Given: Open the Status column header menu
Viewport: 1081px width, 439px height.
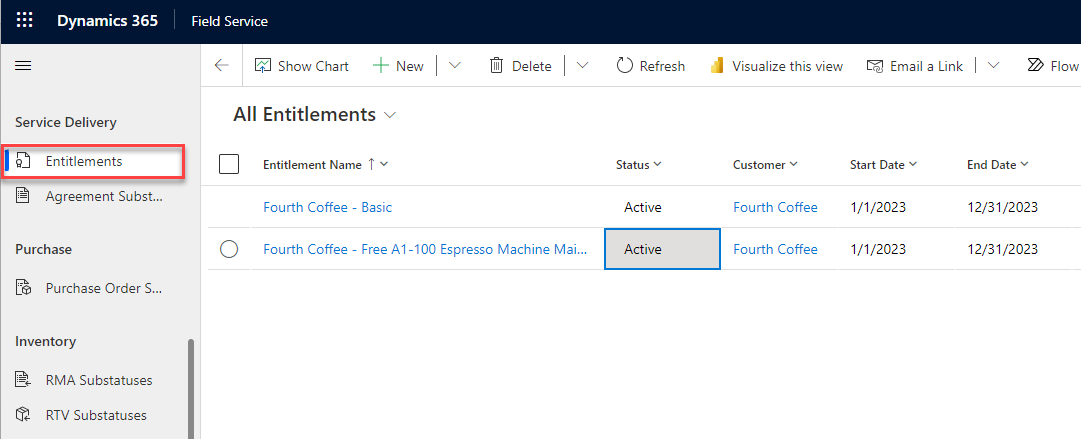Looking at the screenshot, I should [x=638, y=165].
